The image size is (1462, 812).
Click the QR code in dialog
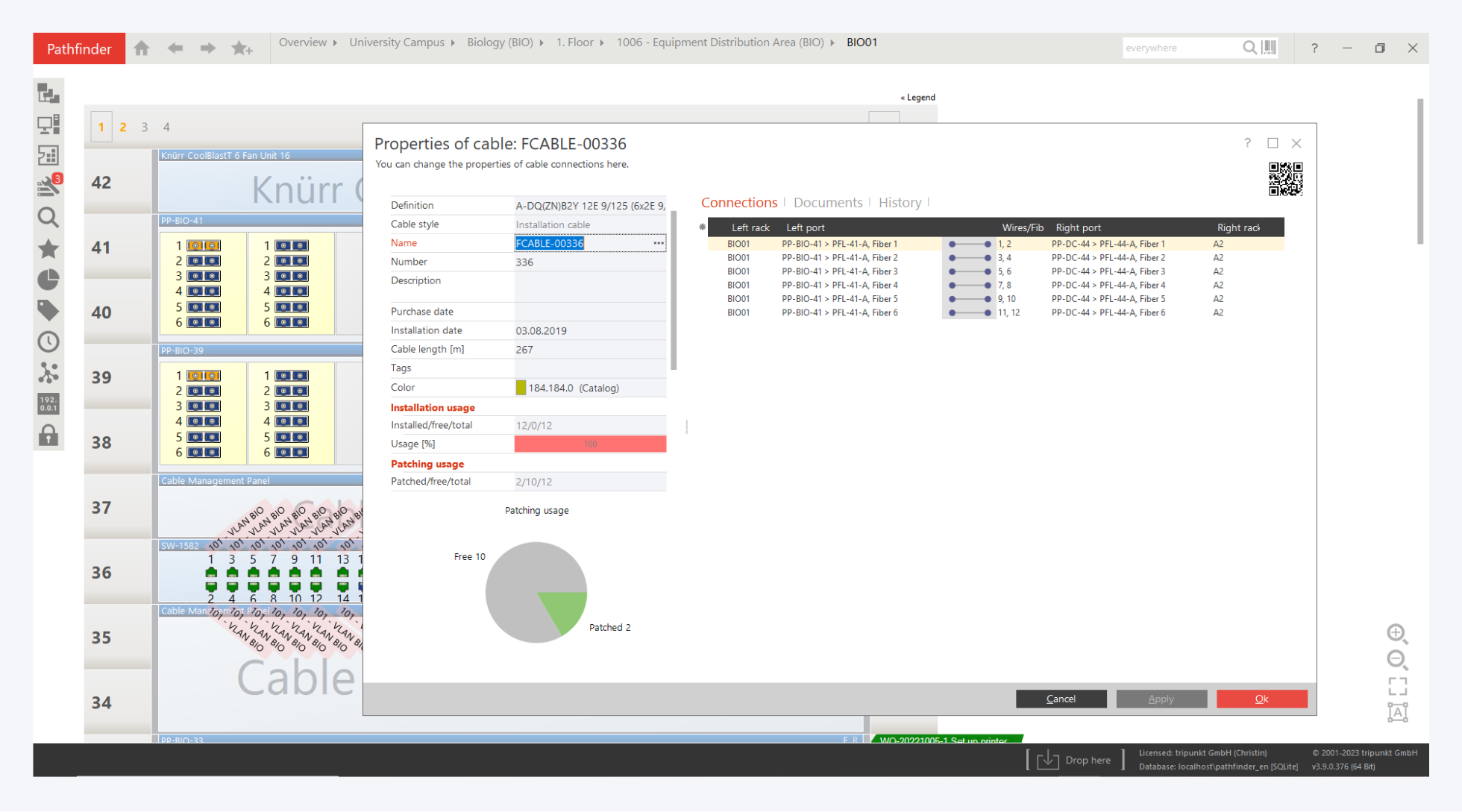point(1285,179)
